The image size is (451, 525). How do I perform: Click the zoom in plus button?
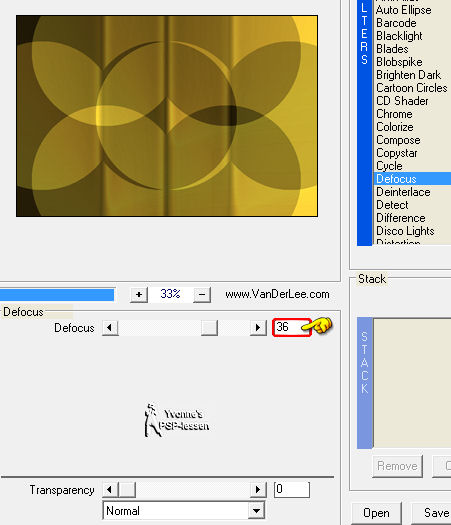(x=139, y=295)
